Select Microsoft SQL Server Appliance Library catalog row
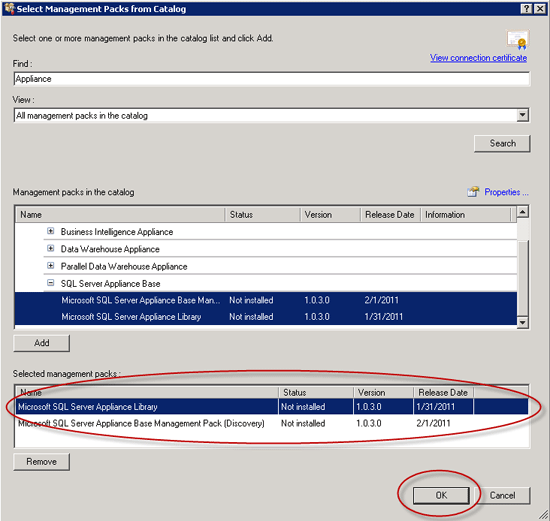Screen dimensions: 550x521 click(x=266, y=316)
